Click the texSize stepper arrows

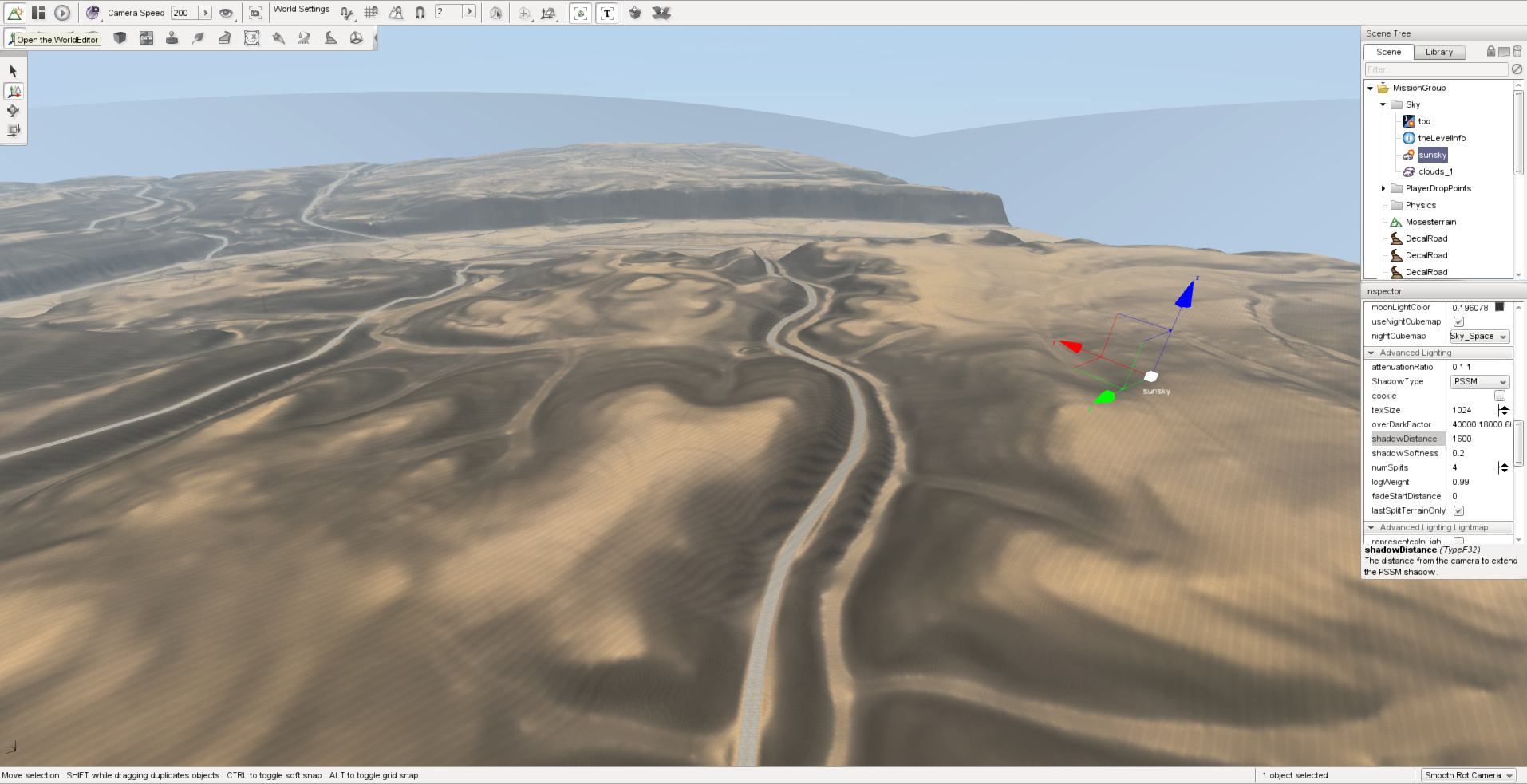coord(1504,410)
